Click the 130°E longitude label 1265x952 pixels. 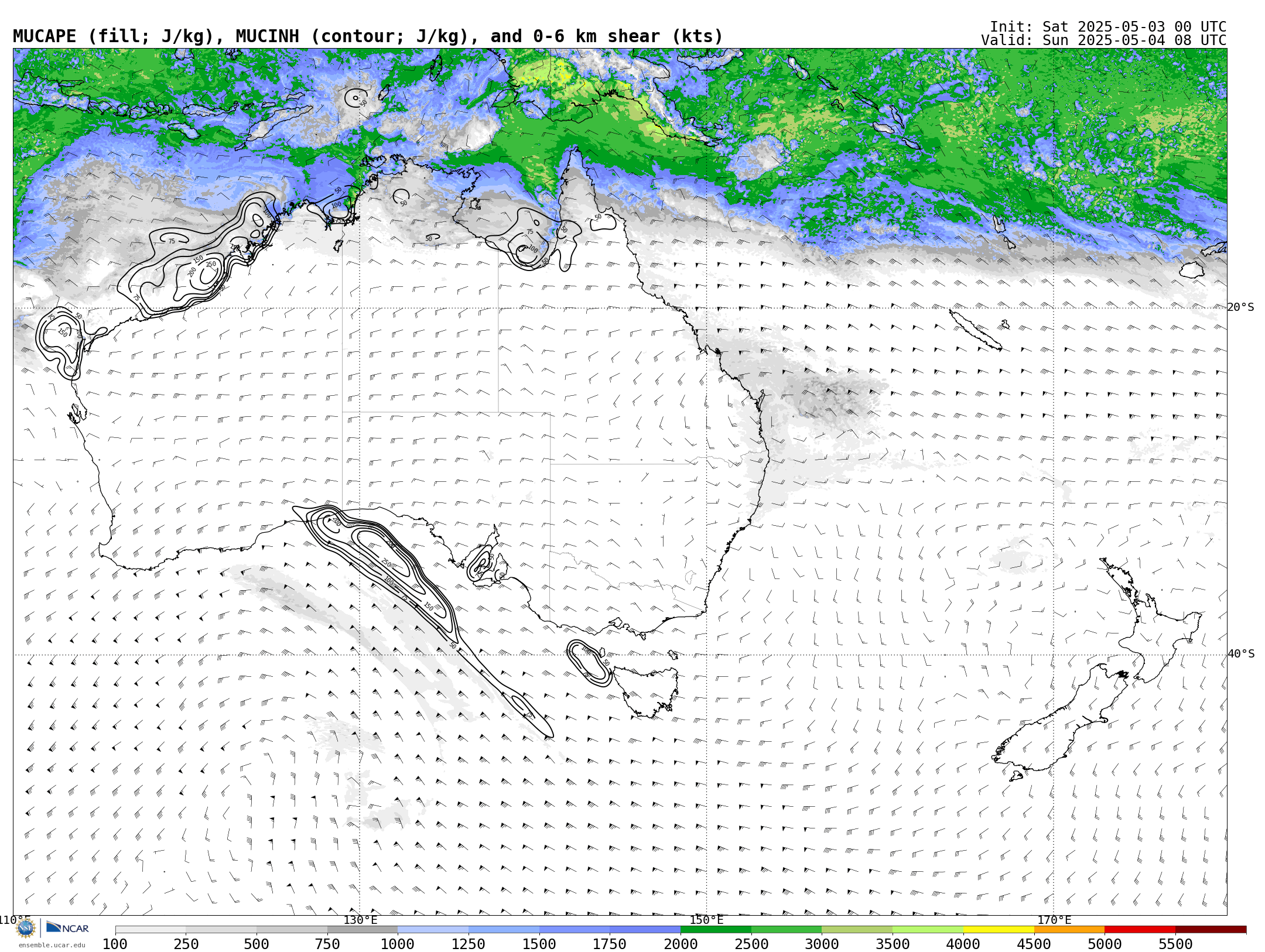(x=360, y=920)
